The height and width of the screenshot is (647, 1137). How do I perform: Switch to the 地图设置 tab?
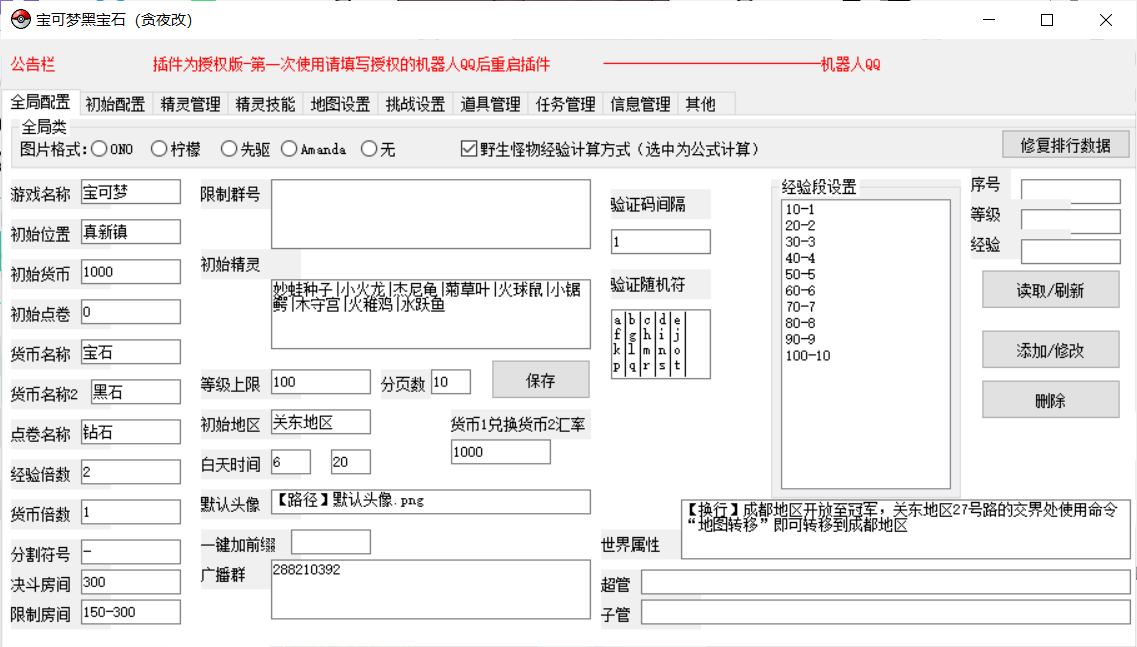coord(341,103)
